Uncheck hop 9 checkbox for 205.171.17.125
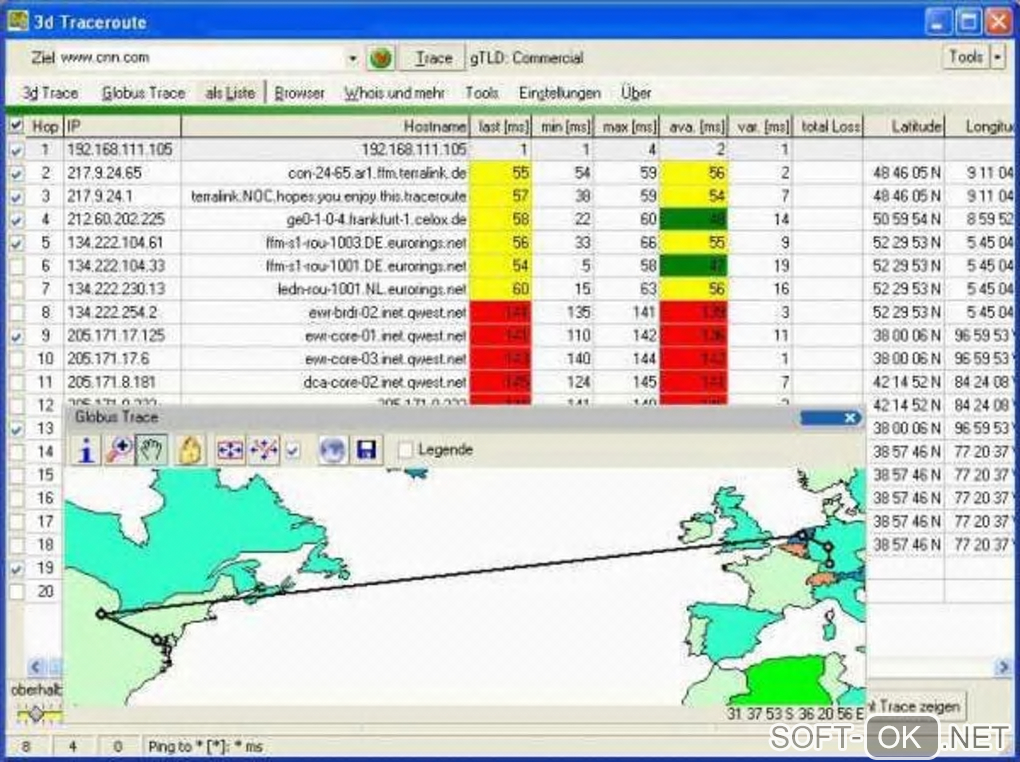 click(17, 336)
